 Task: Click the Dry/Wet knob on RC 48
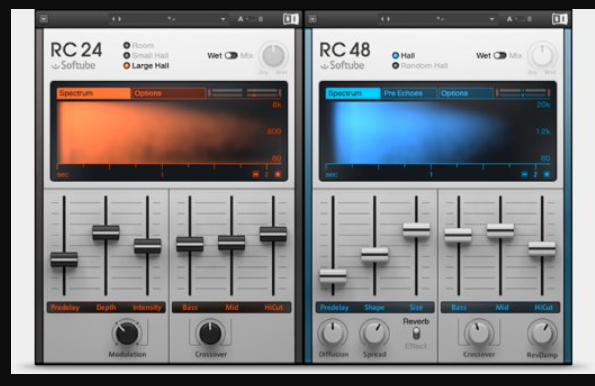[x=542, y=55]
